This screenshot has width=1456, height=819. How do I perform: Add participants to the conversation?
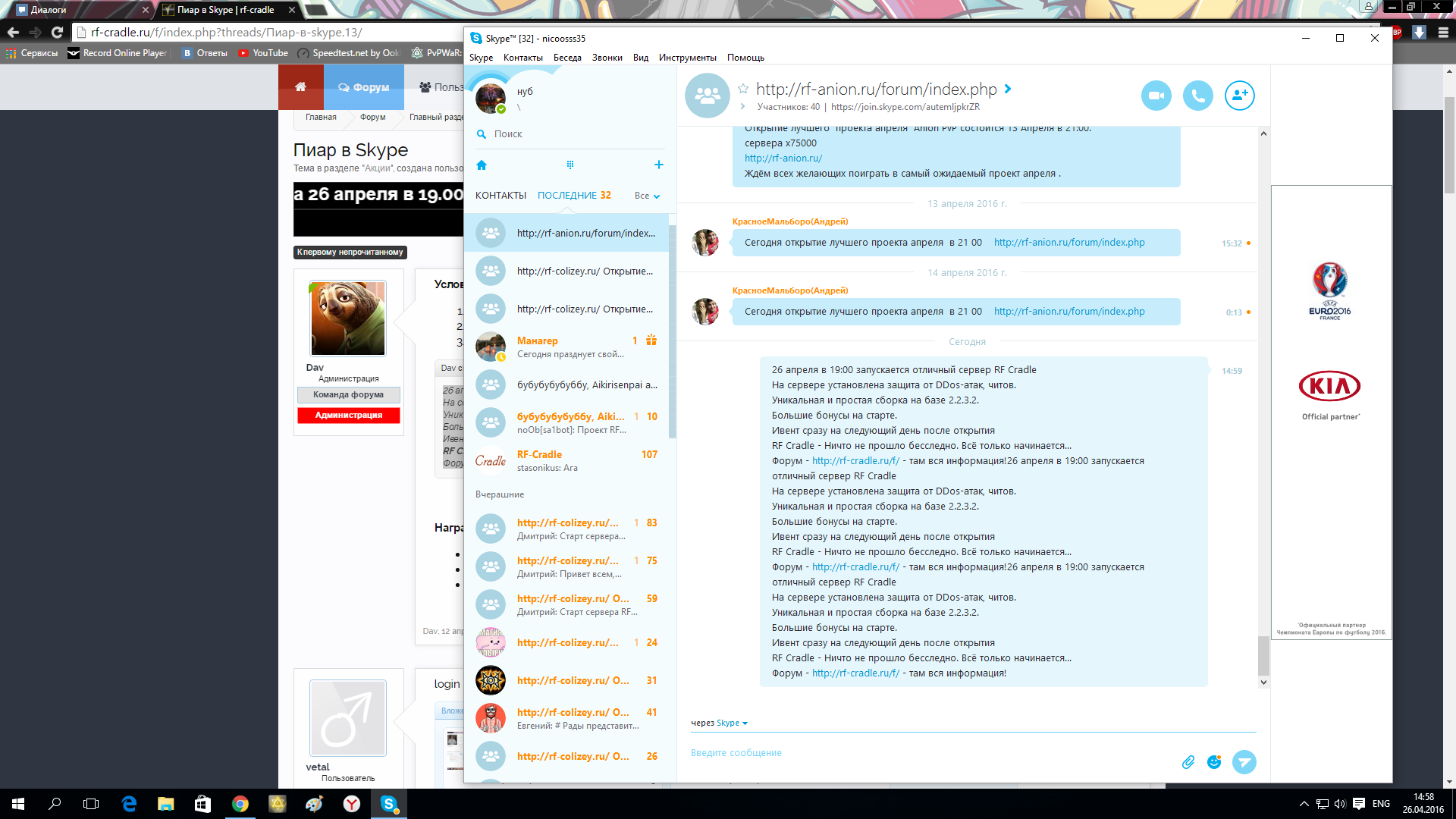tap(1239, 96)
